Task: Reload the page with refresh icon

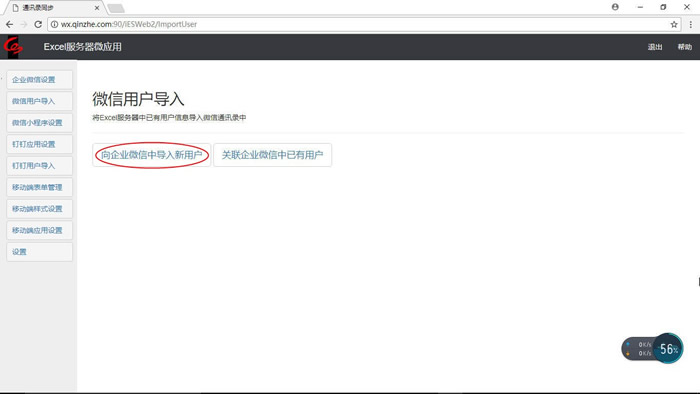Action: coord(38,25)
